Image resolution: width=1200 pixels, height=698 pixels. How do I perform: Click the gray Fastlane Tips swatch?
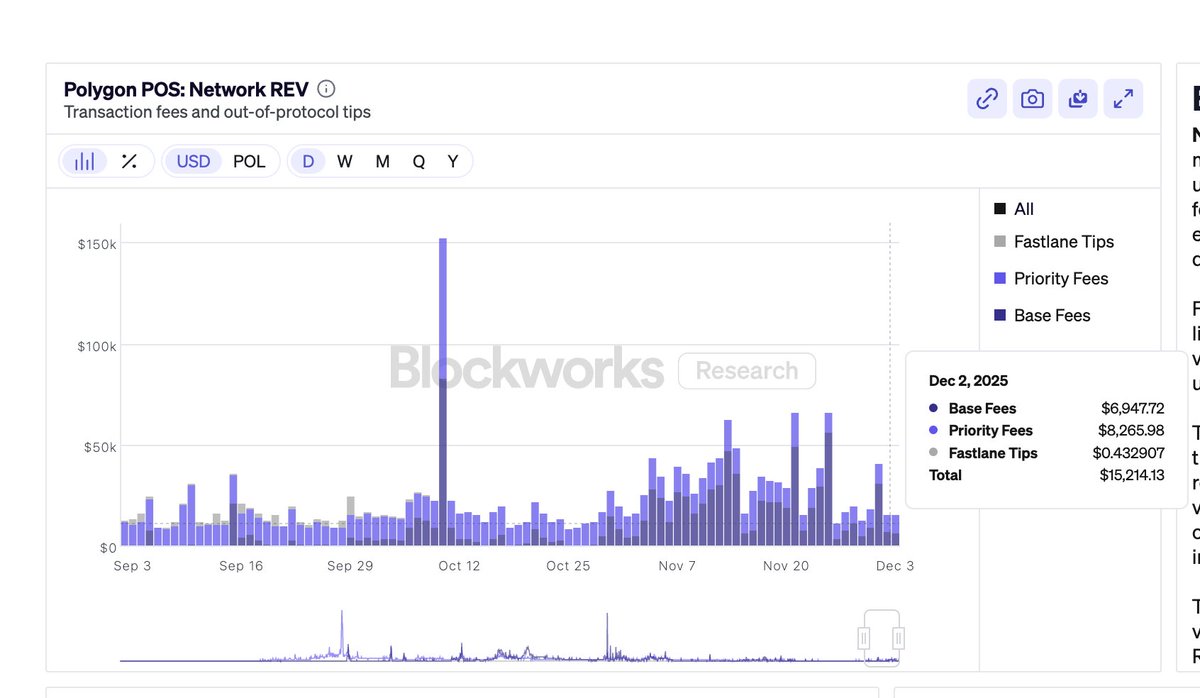(x=1000, y=242)
